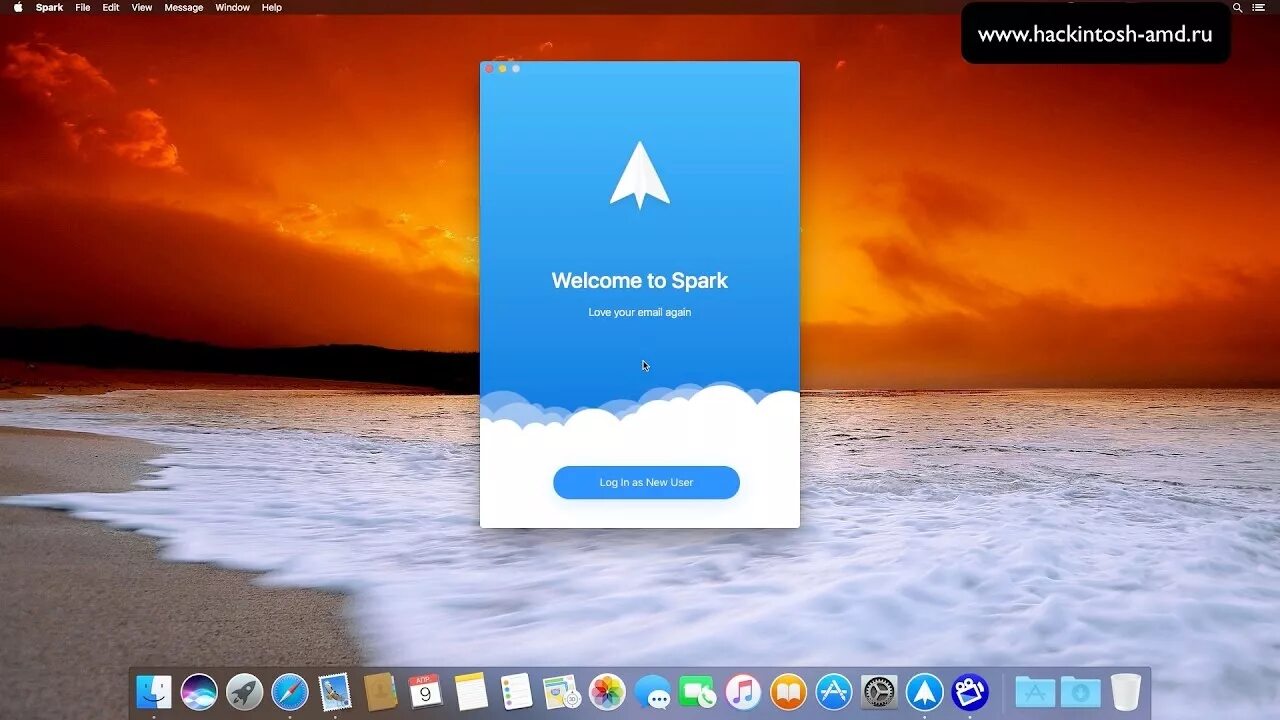The width and height of the screenshot is (1280, 720).
Task: Open Launchpad rocket icon in Dock
Action: [245, 692]
